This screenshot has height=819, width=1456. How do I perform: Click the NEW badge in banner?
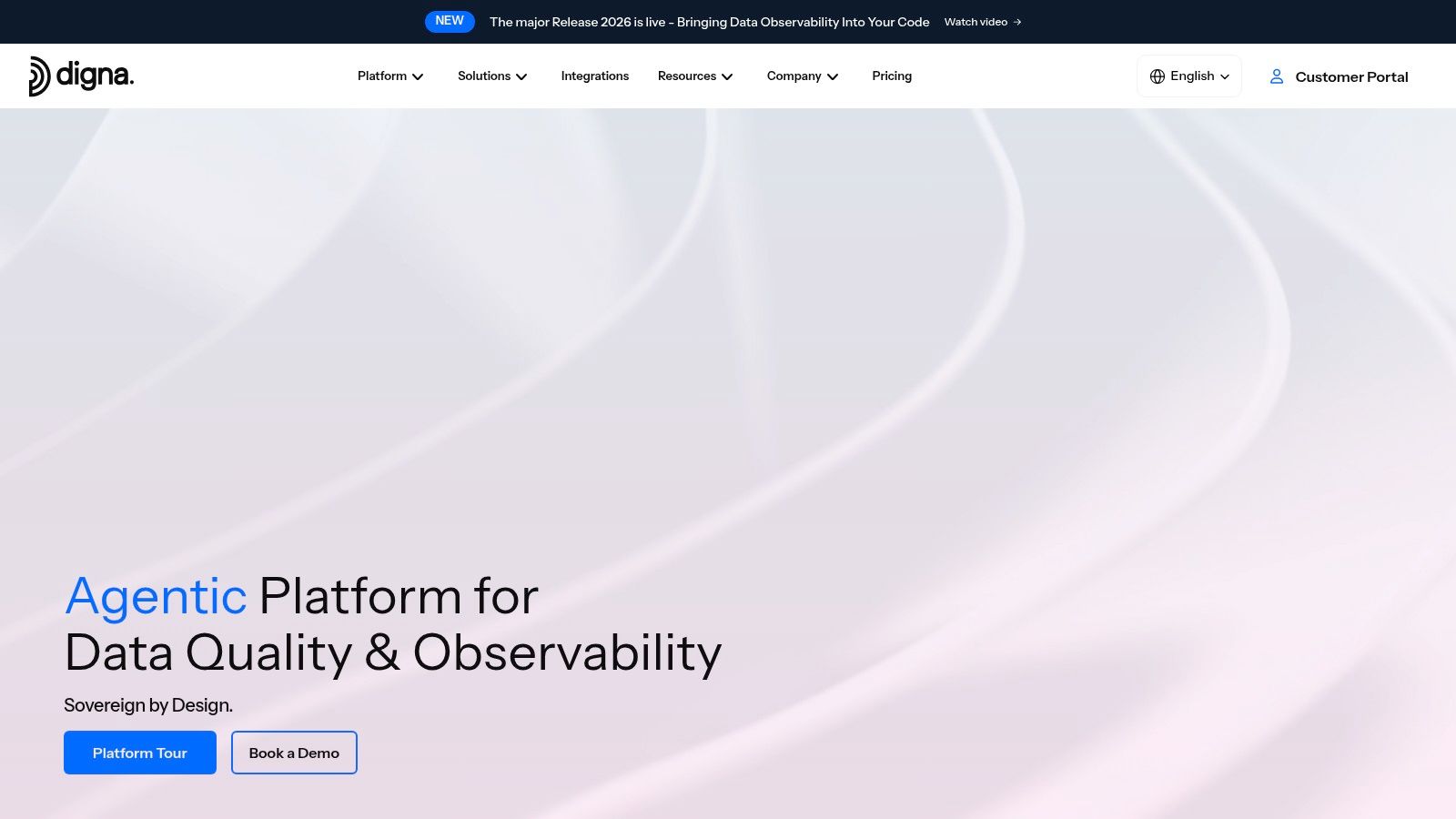(x=450, y=21)
